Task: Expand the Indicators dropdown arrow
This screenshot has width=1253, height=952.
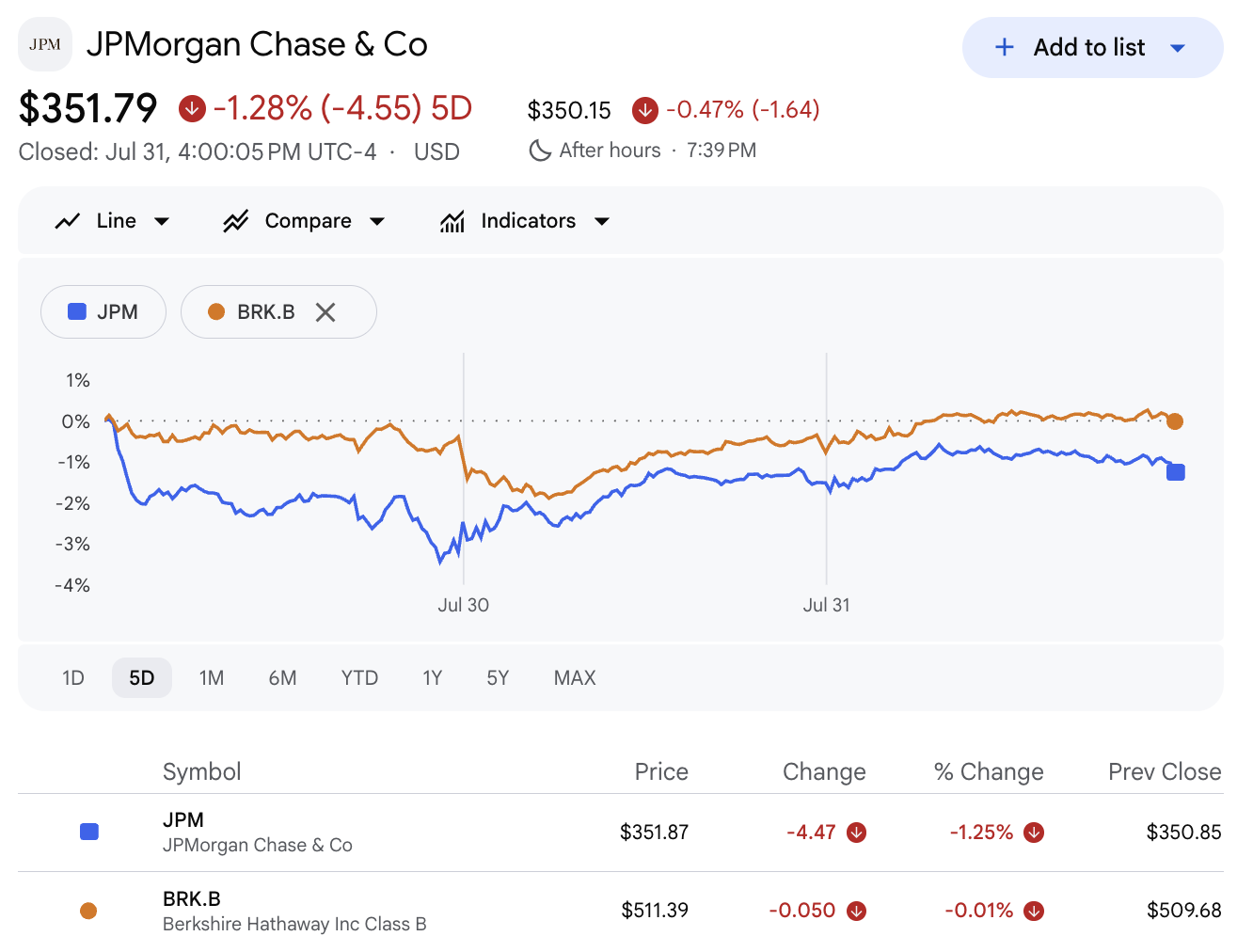Action: [602, 222]
